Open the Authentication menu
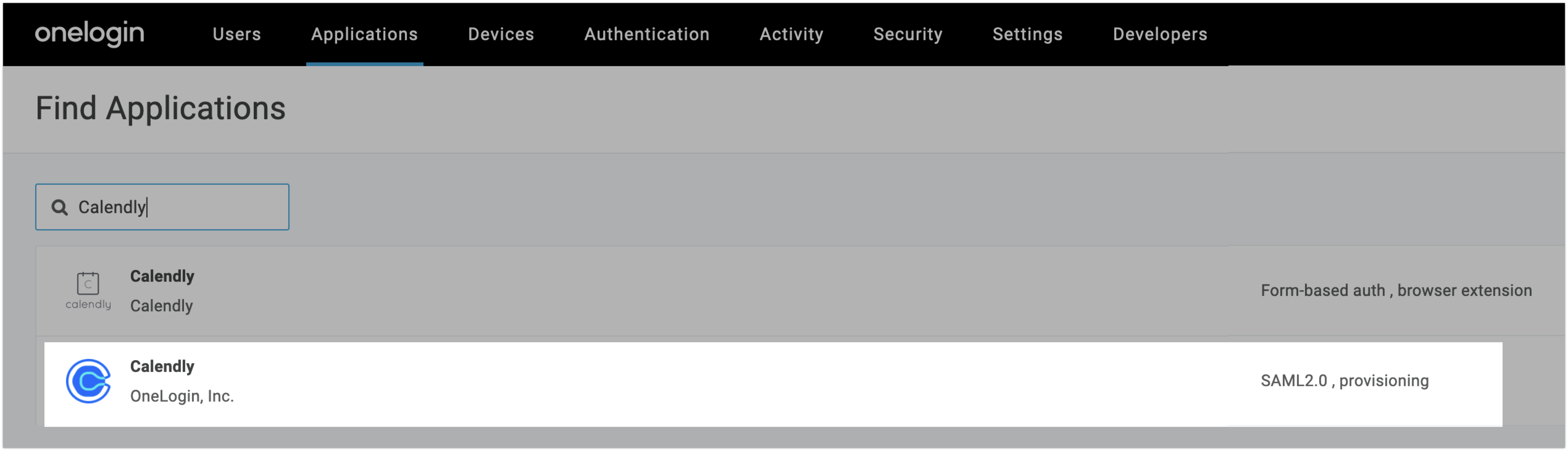This screenshot has height=451, width=1568. point(646,34)
